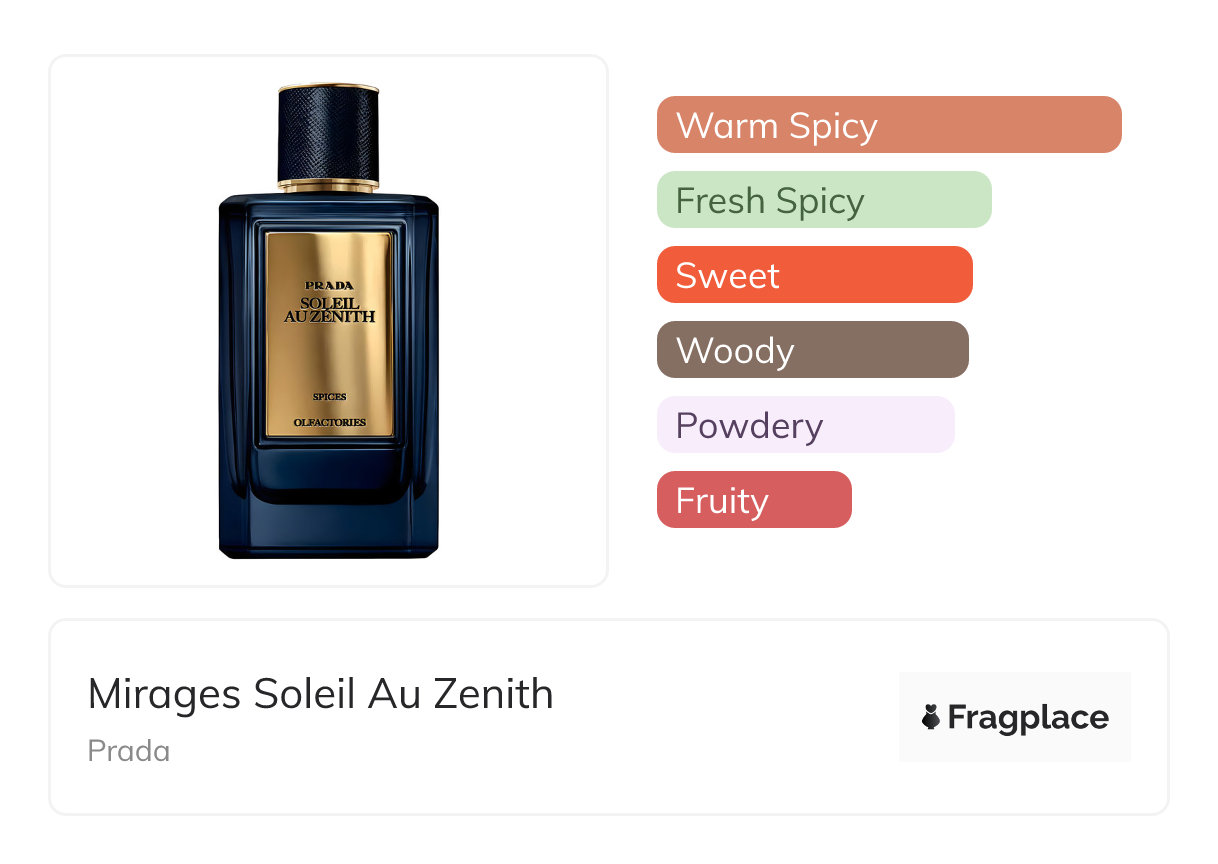
Task: Select the Fresh Spicy accord bar
Action: point(824,200)
